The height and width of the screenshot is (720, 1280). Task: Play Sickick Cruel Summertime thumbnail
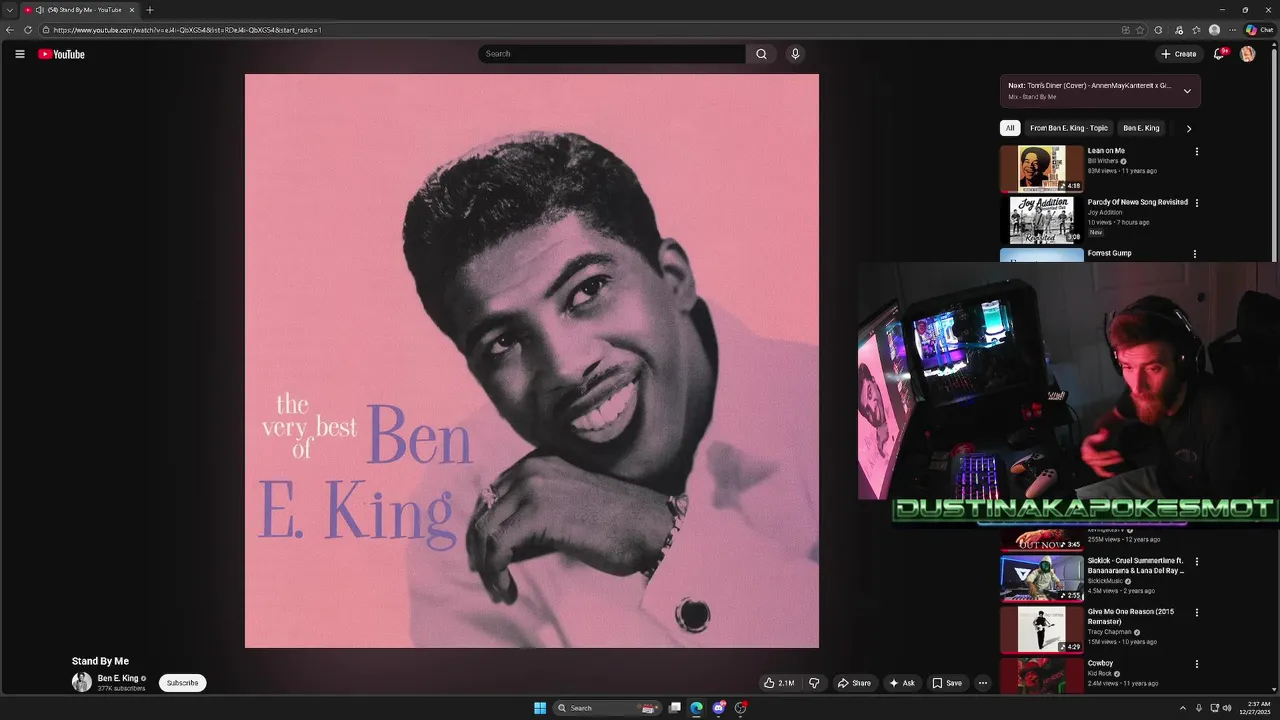point(1041,578)
